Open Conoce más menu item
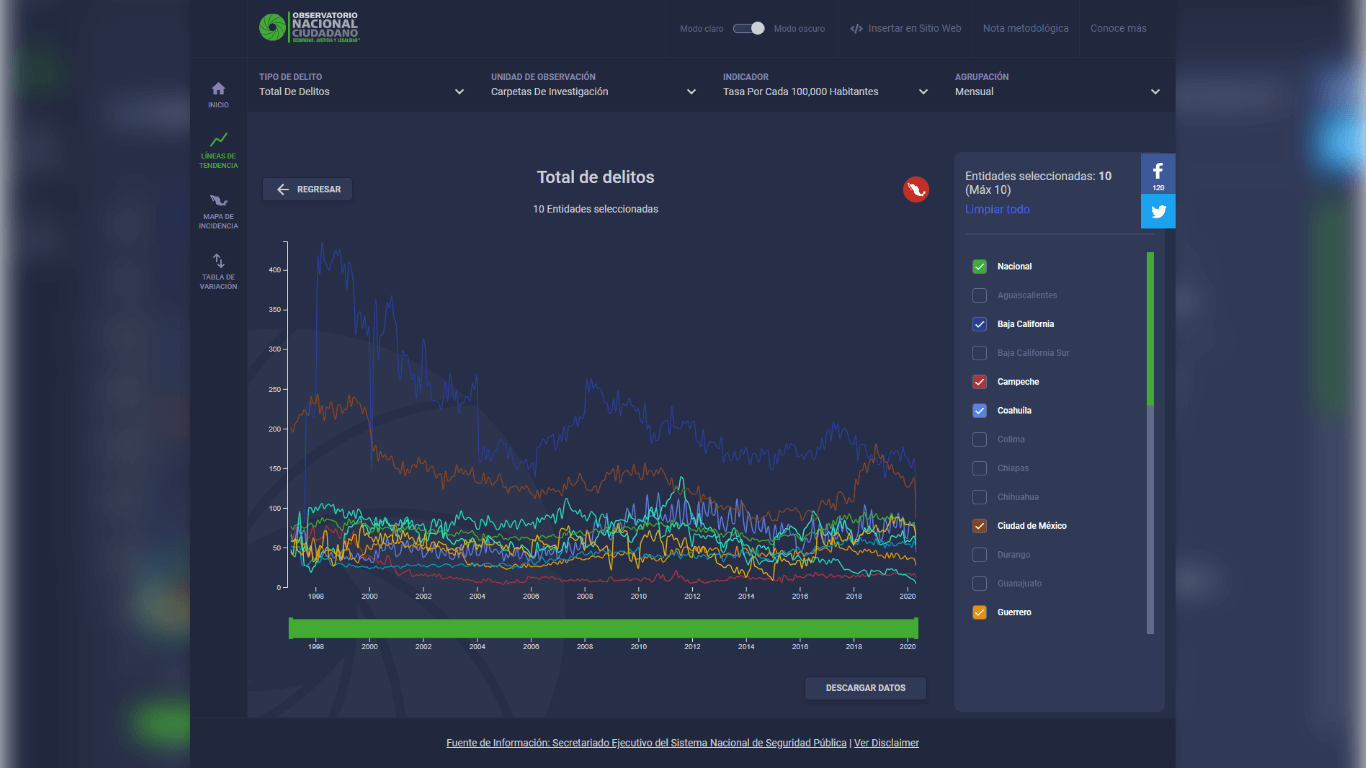The image size is (1366, 768). click(x=1118, y=28)
